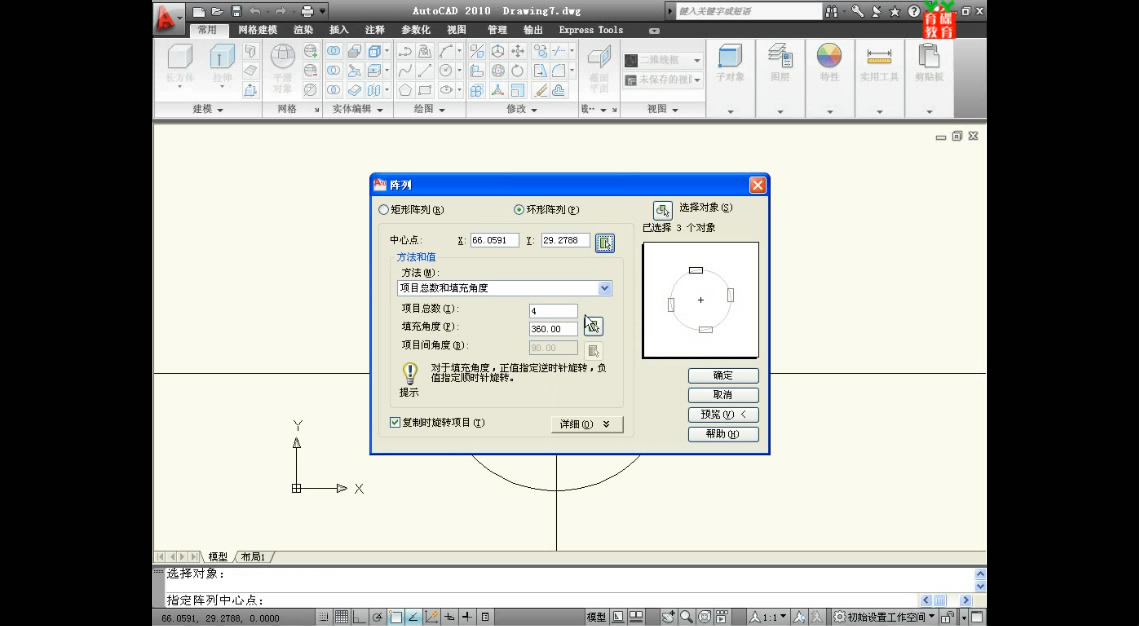
Task: Toggle Snap mode in status bar
Action: pos(324,617)
